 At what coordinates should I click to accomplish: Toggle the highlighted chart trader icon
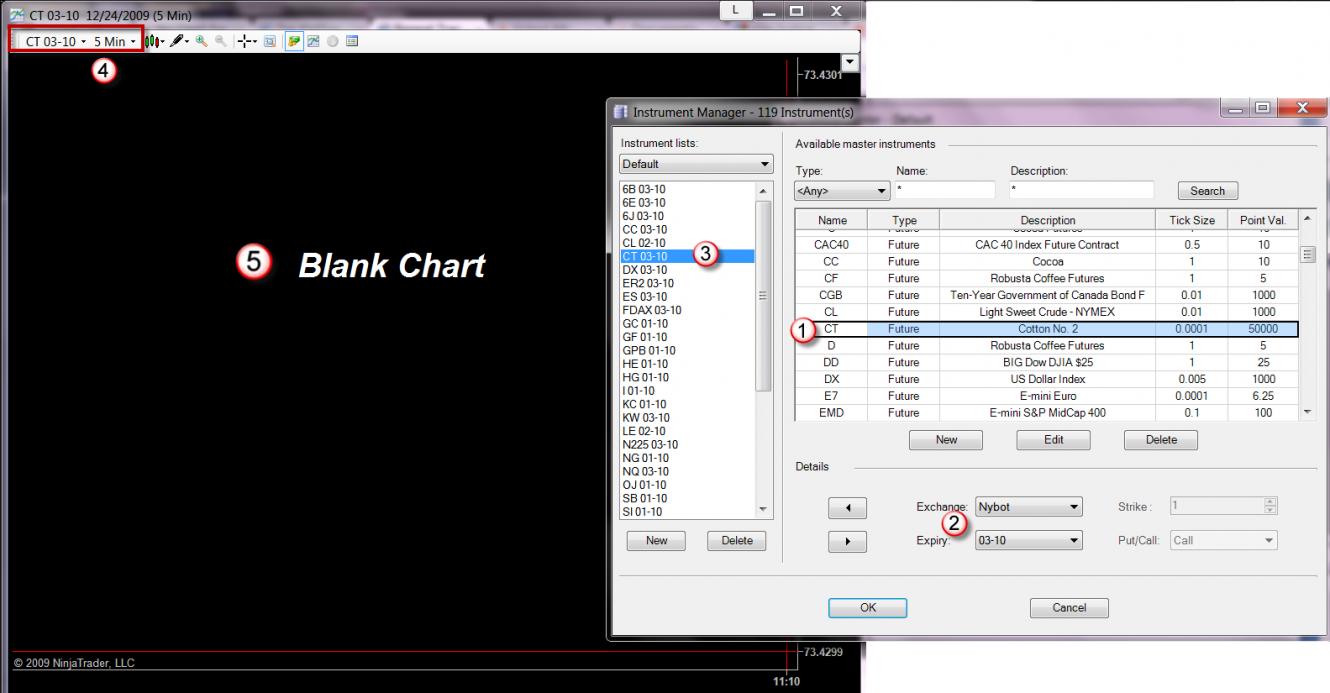pyautogui.click(x=296, y=42)
